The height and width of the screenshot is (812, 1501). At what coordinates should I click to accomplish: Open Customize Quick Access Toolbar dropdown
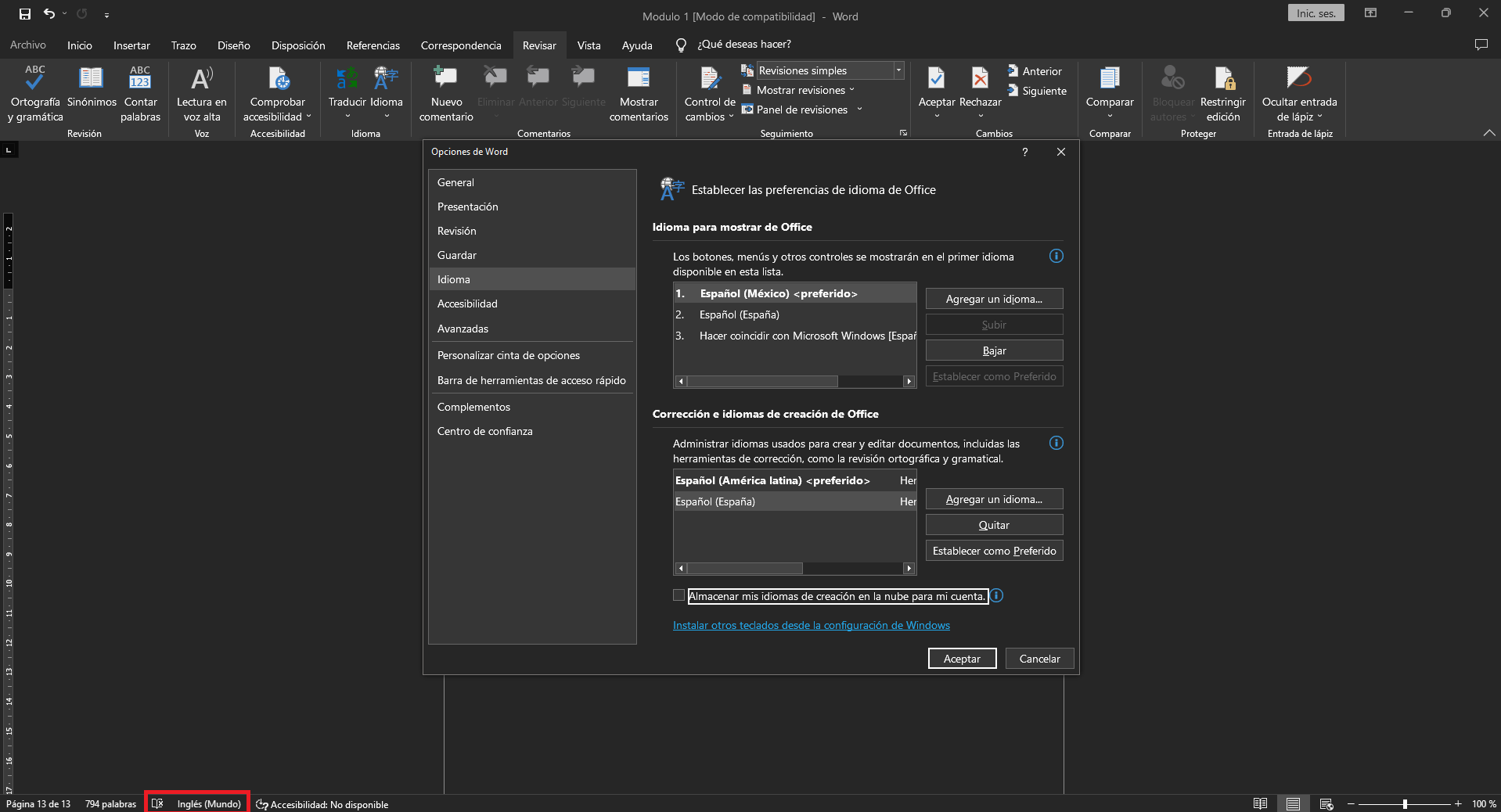tap(106, 14)
